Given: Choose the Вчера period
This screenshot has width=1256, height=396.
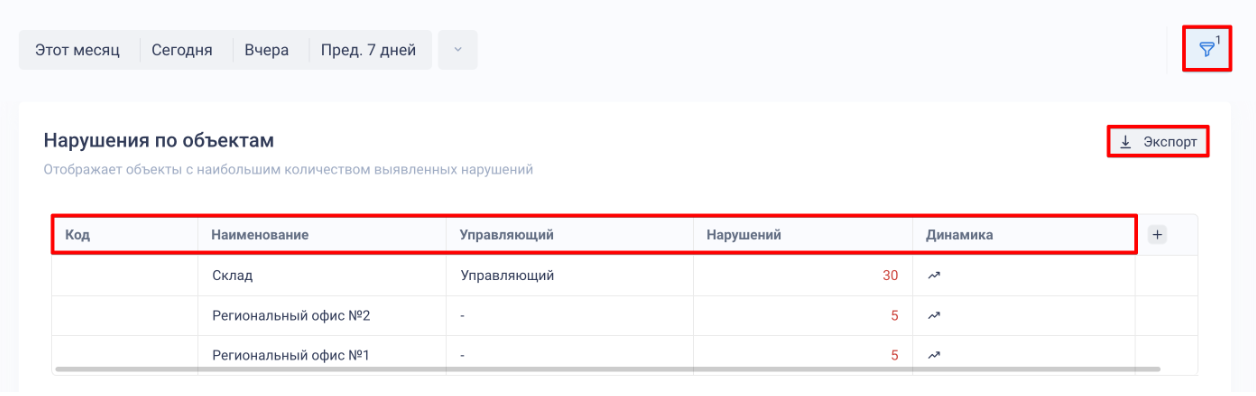Looking at the screenshot, I should click(x=267, y=50).
